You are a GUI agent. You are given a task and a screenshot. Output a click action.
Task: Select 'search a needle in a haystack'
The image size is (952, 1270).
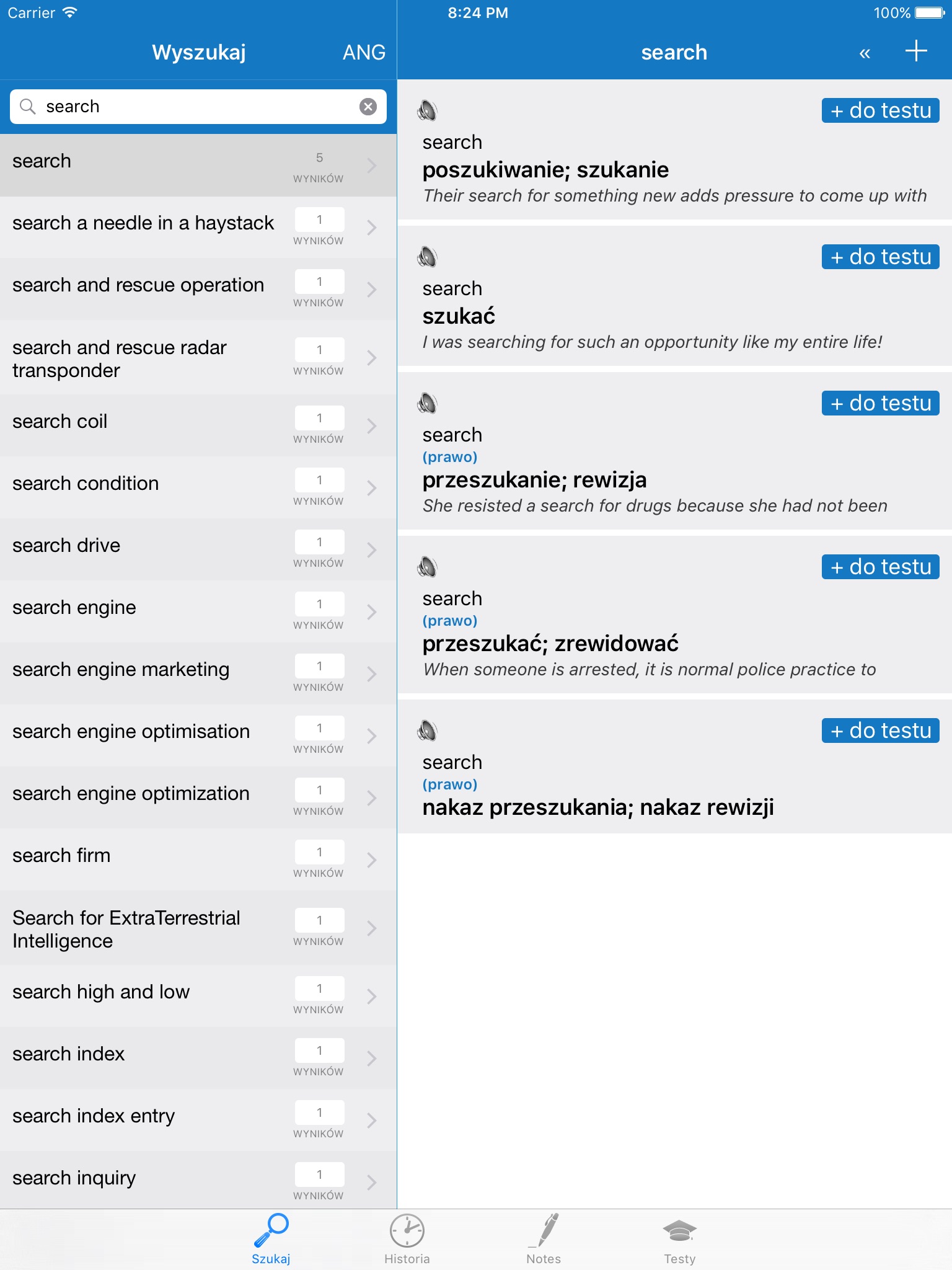coord(143,223)
